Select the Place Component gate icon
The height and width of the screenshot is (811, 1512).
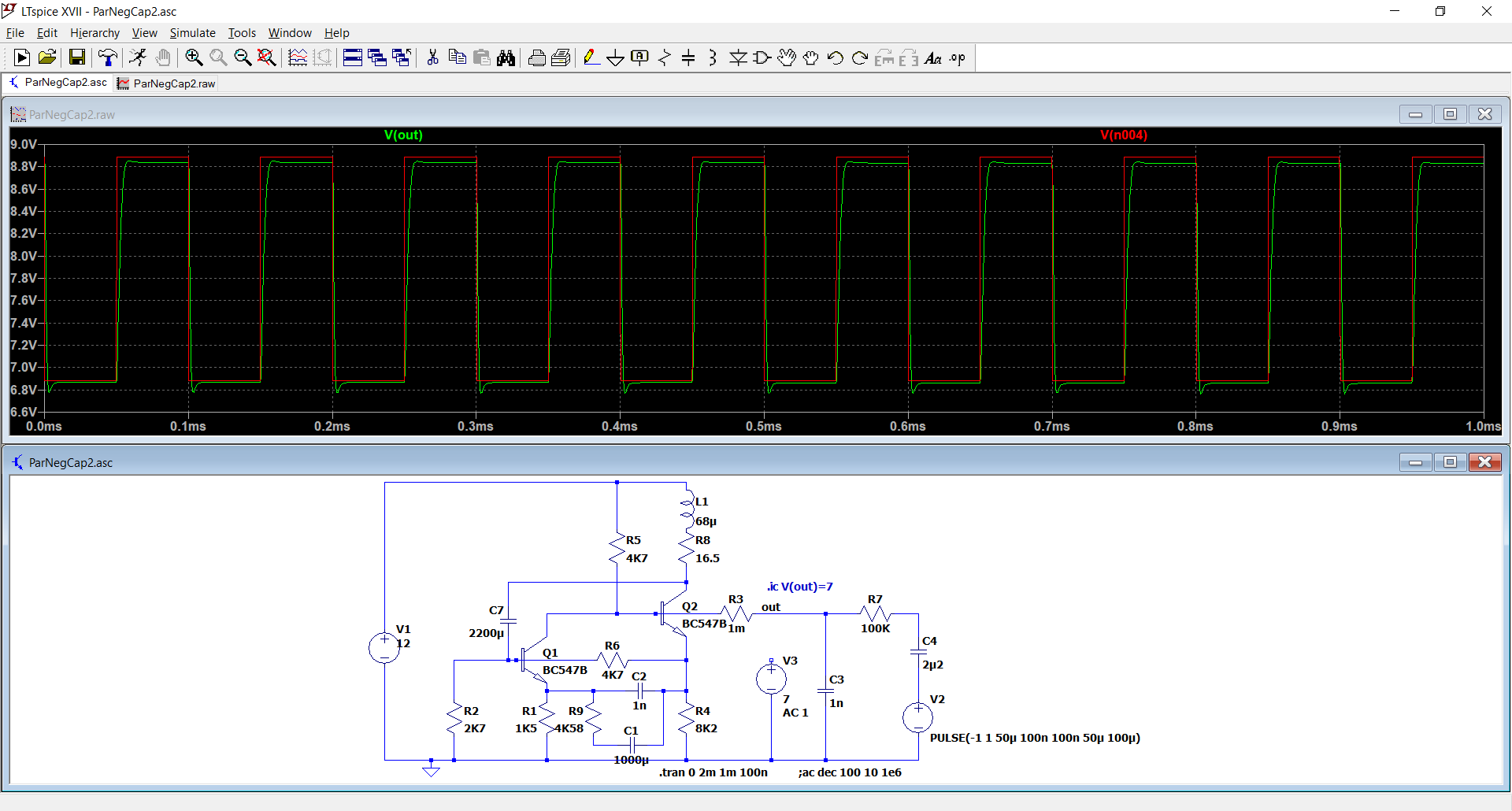(762, 57)
